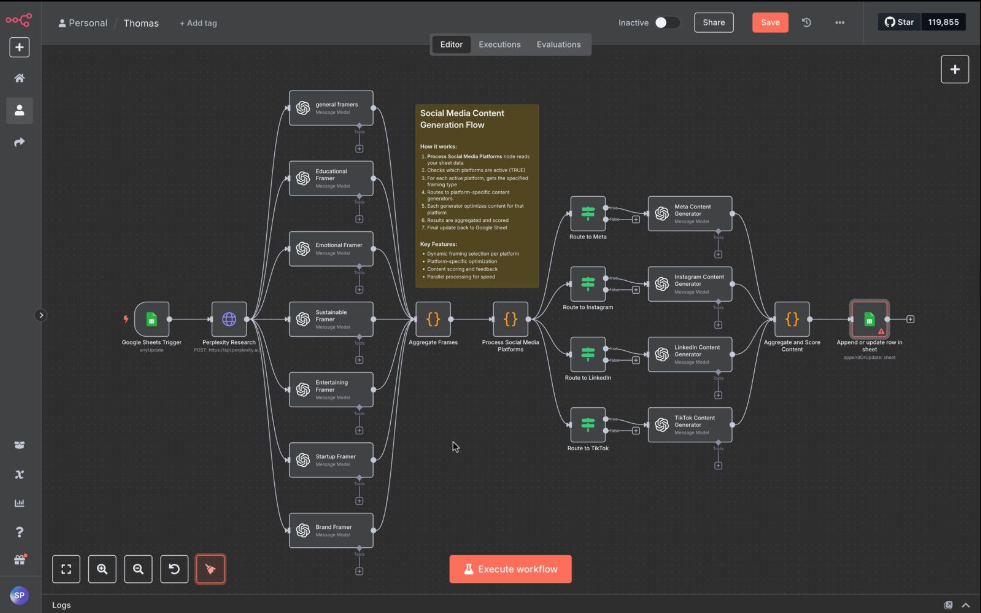981x613 pixels.
Task: Expand the Logs panel chevron
Action: tap(967, 605)
